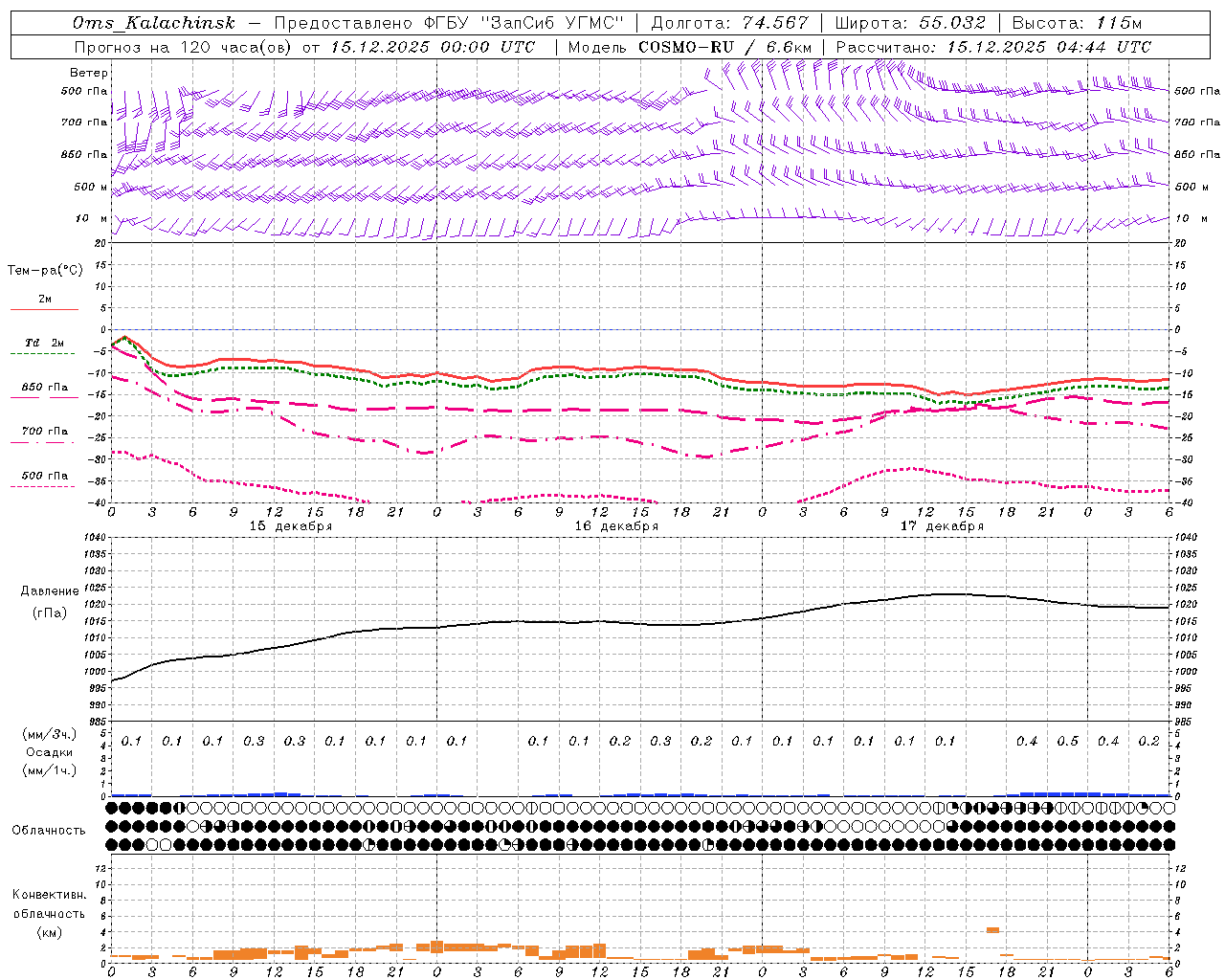Click the 'Осадки' precipitation label
1225x980 pixels.
pos(50,752)
